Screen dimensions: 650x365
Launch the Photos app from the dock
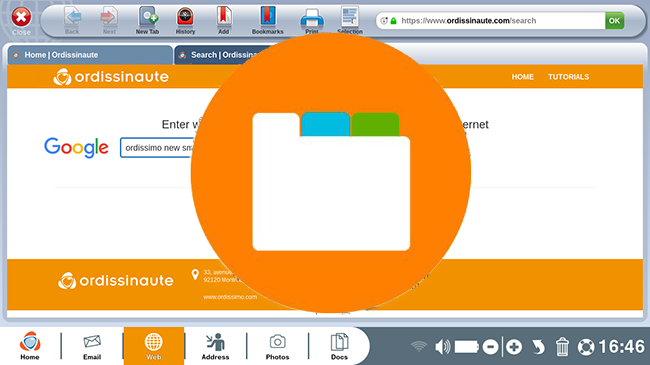point(277,346)
